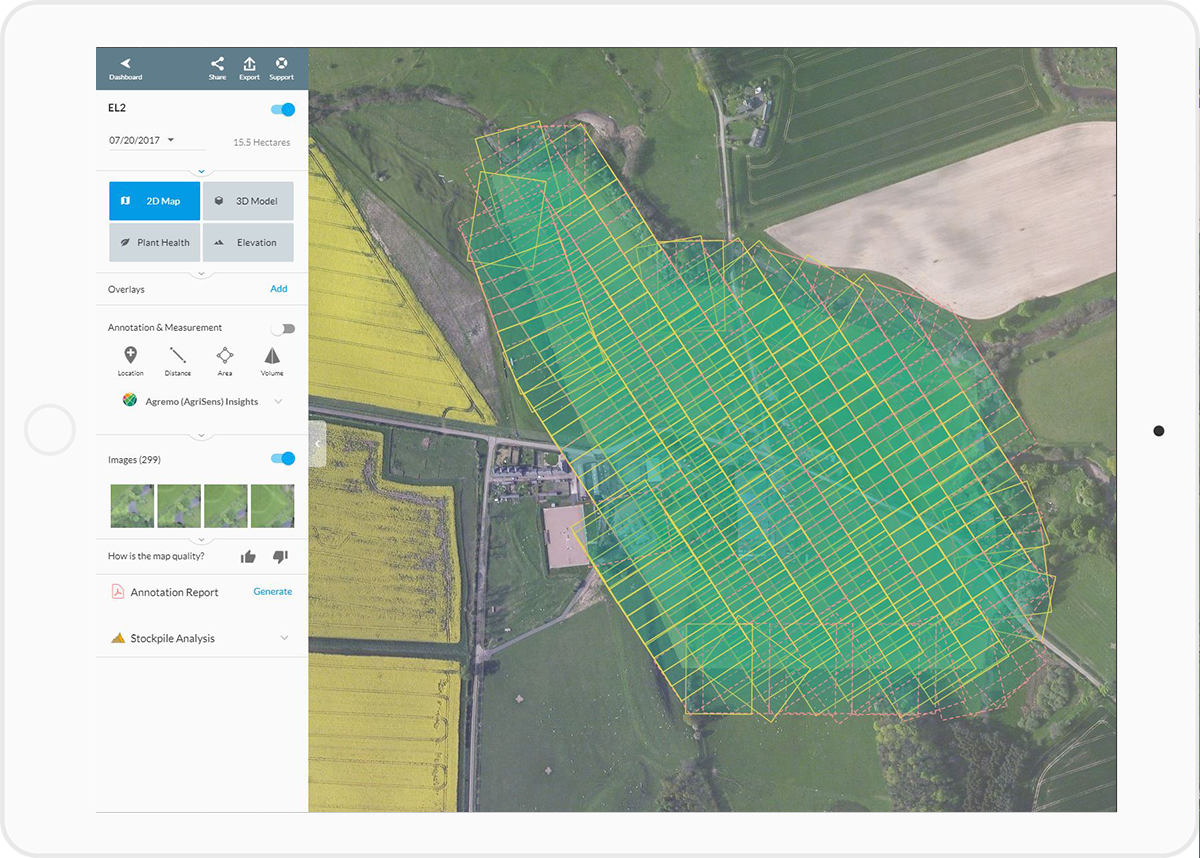
Task: Click the Elevation mountain icon
Action: [x=219, y=243]
